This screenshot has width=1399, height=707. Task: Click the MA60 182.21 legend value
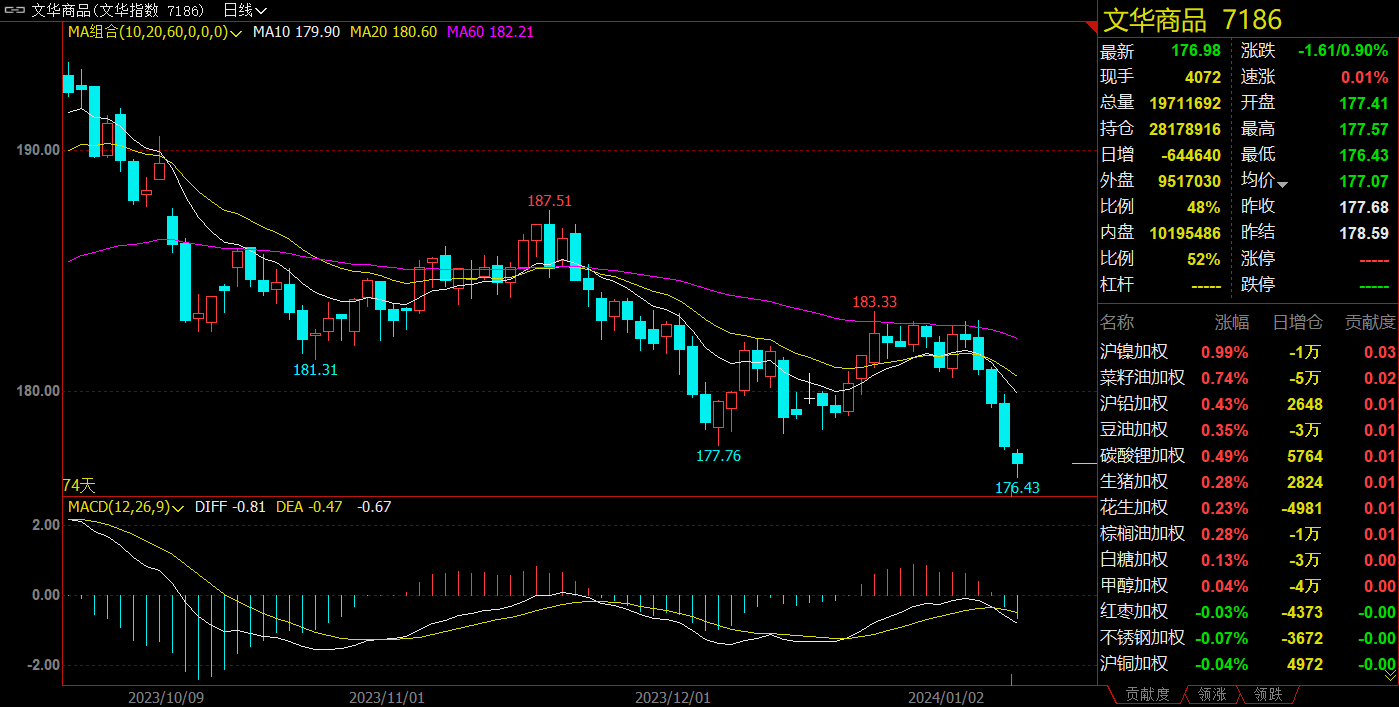coord(490,32)
